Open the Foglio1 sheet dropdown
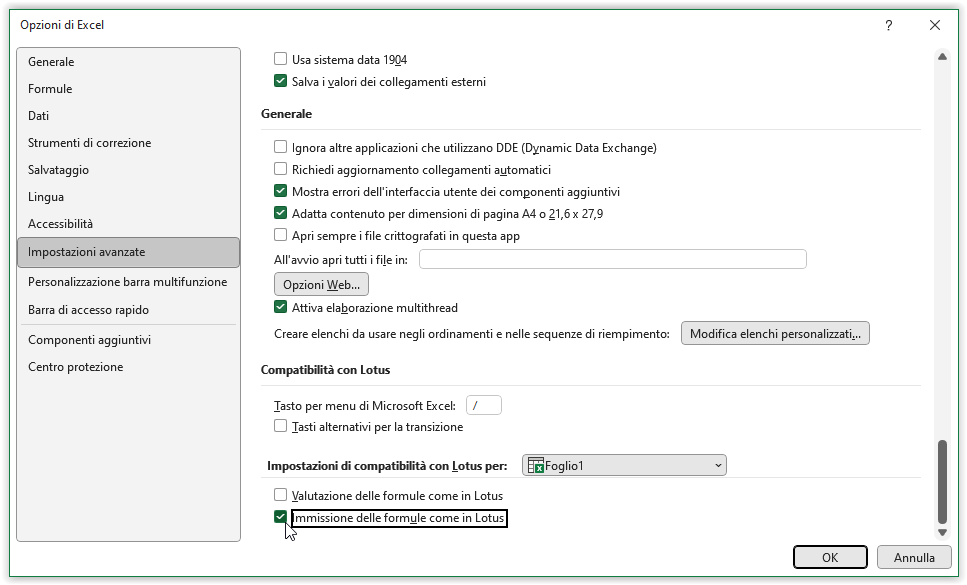Screen dimensions: 967x585 click(624, 465)
